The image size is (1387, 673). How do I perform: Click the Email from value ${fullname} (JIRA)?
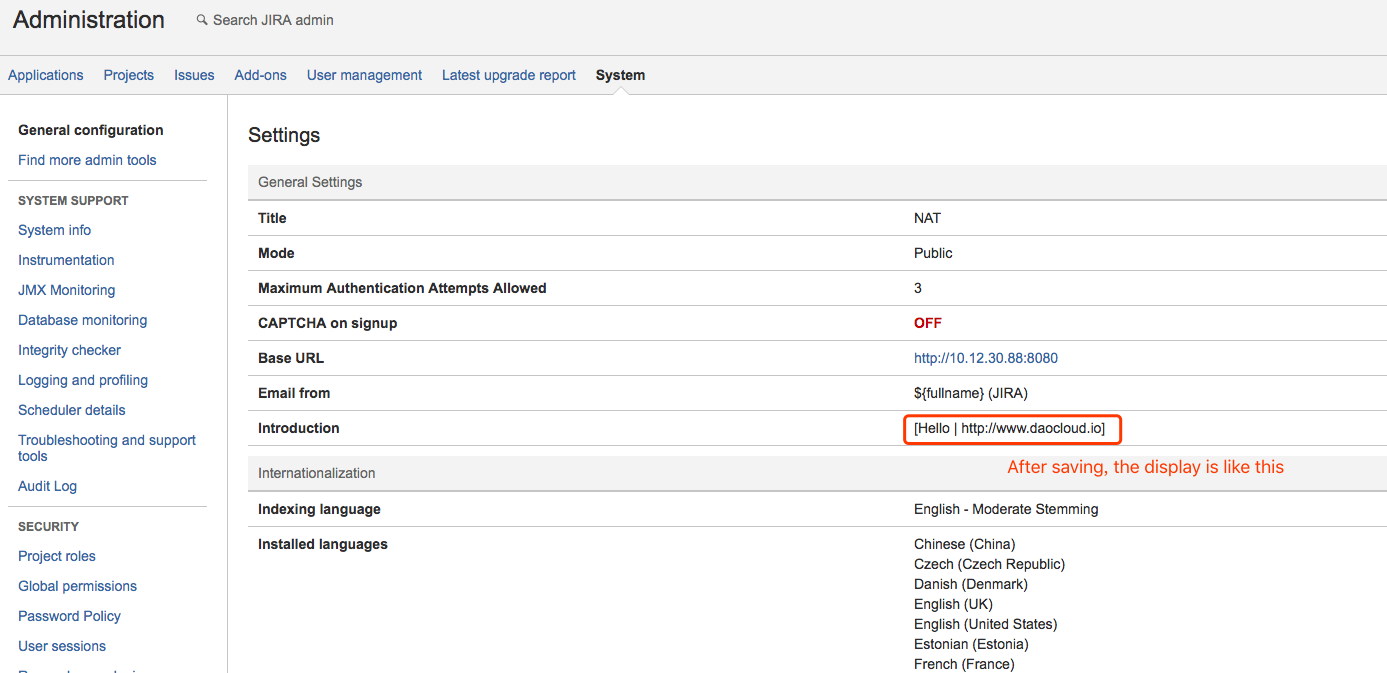click(x=971, y=393)
